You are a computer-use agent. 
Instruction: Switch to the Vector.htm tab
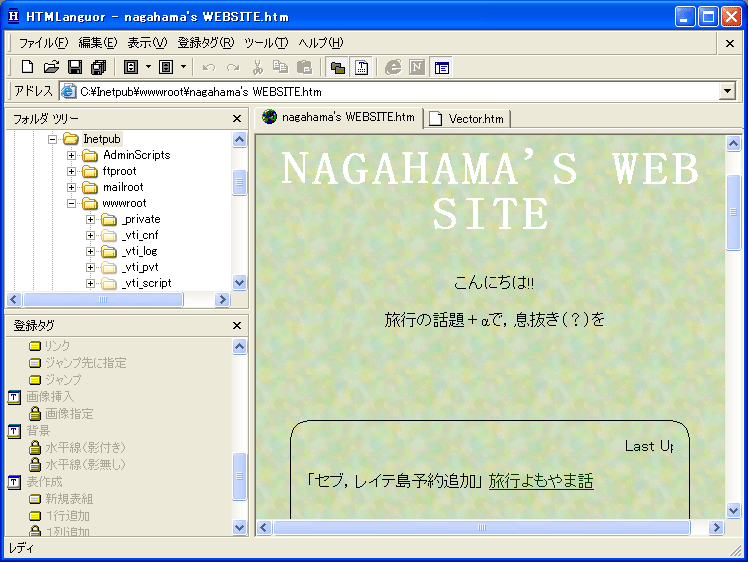pyautogui.click(x=469, y=118)
